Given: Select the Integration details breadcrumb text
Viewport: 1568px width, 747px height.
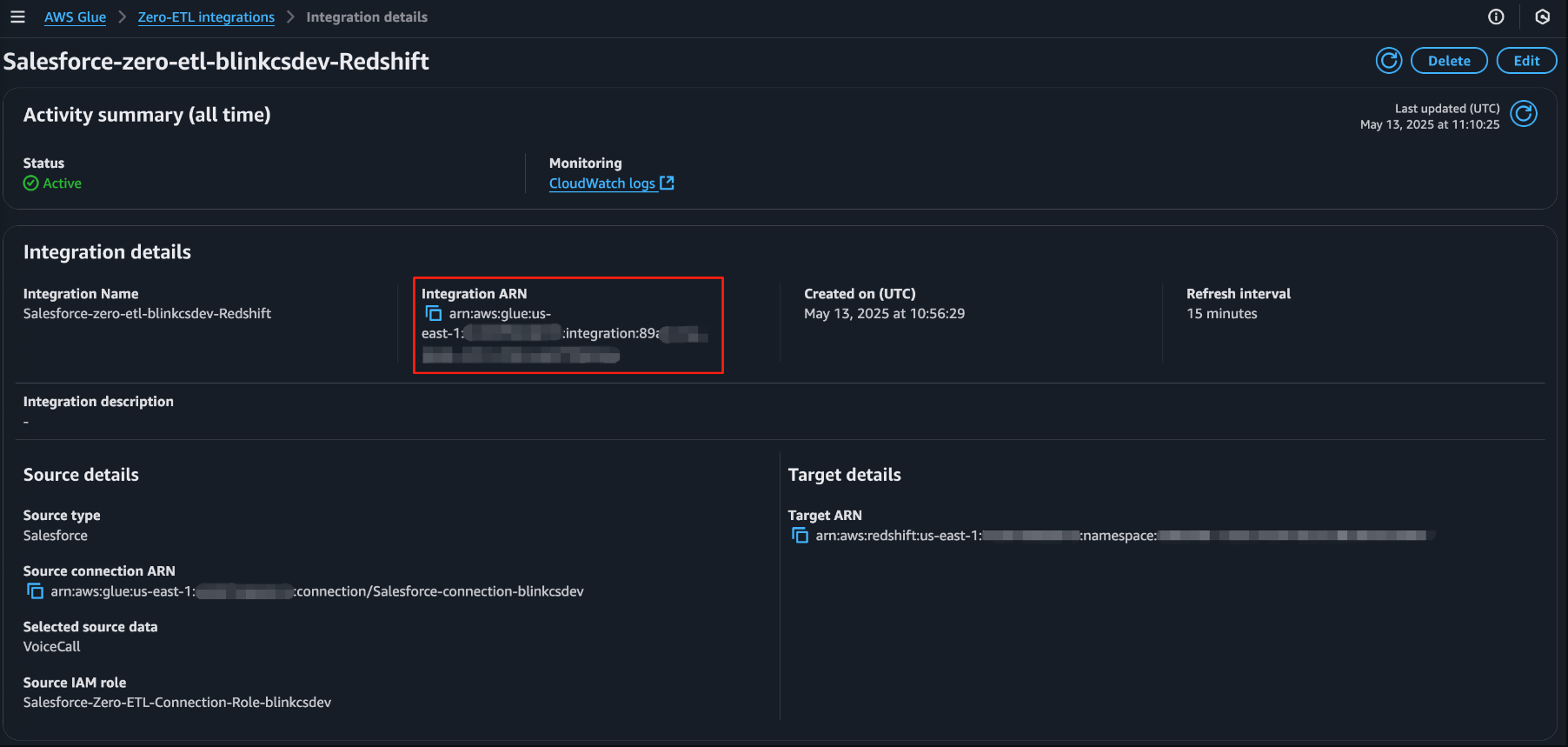Looking at the screenshot, I should click(x=367, y=17).
